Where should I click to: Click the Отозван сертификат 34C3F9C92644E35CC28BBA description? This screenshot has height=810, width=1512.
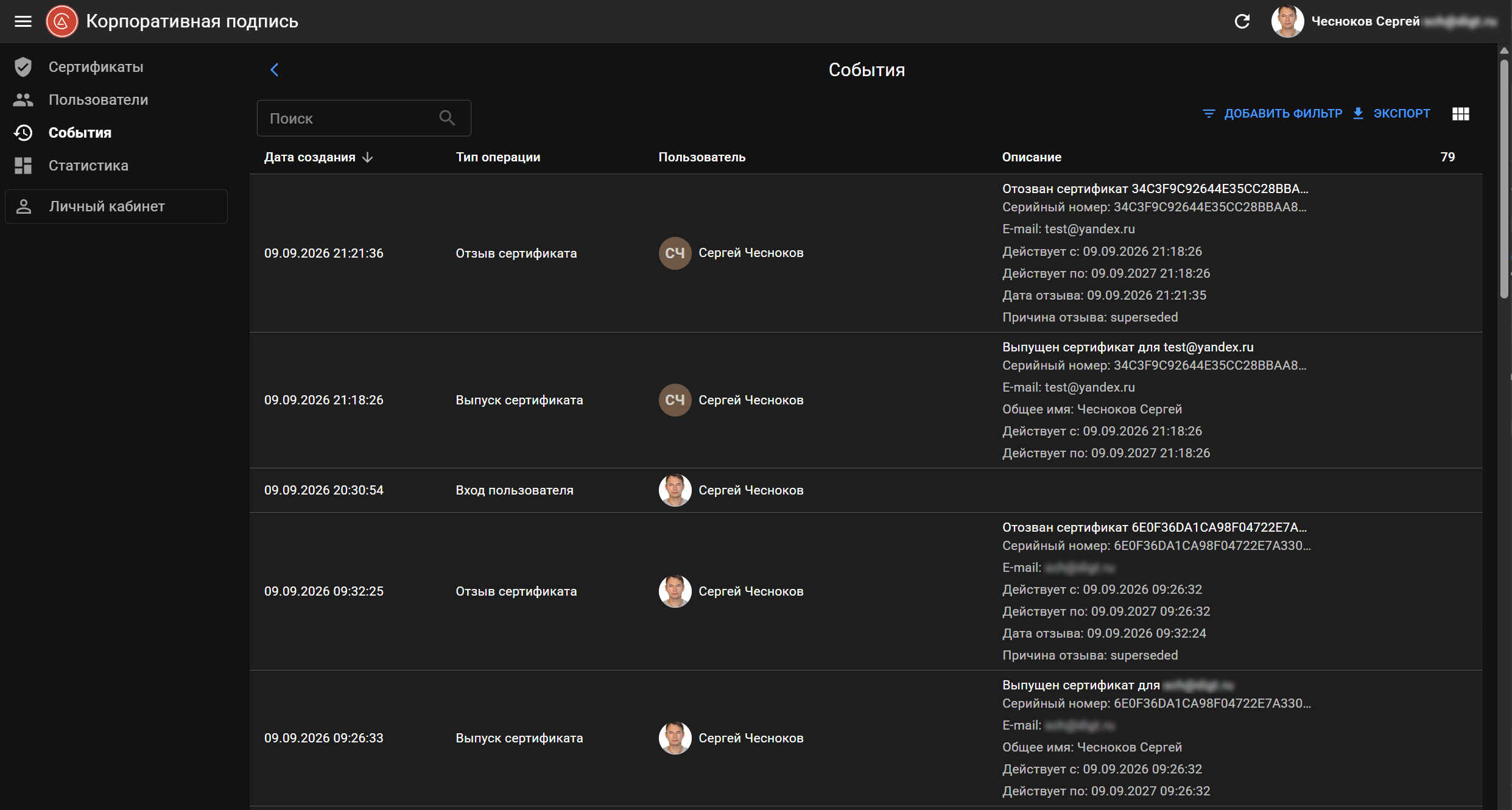(x=1155, y=189)
